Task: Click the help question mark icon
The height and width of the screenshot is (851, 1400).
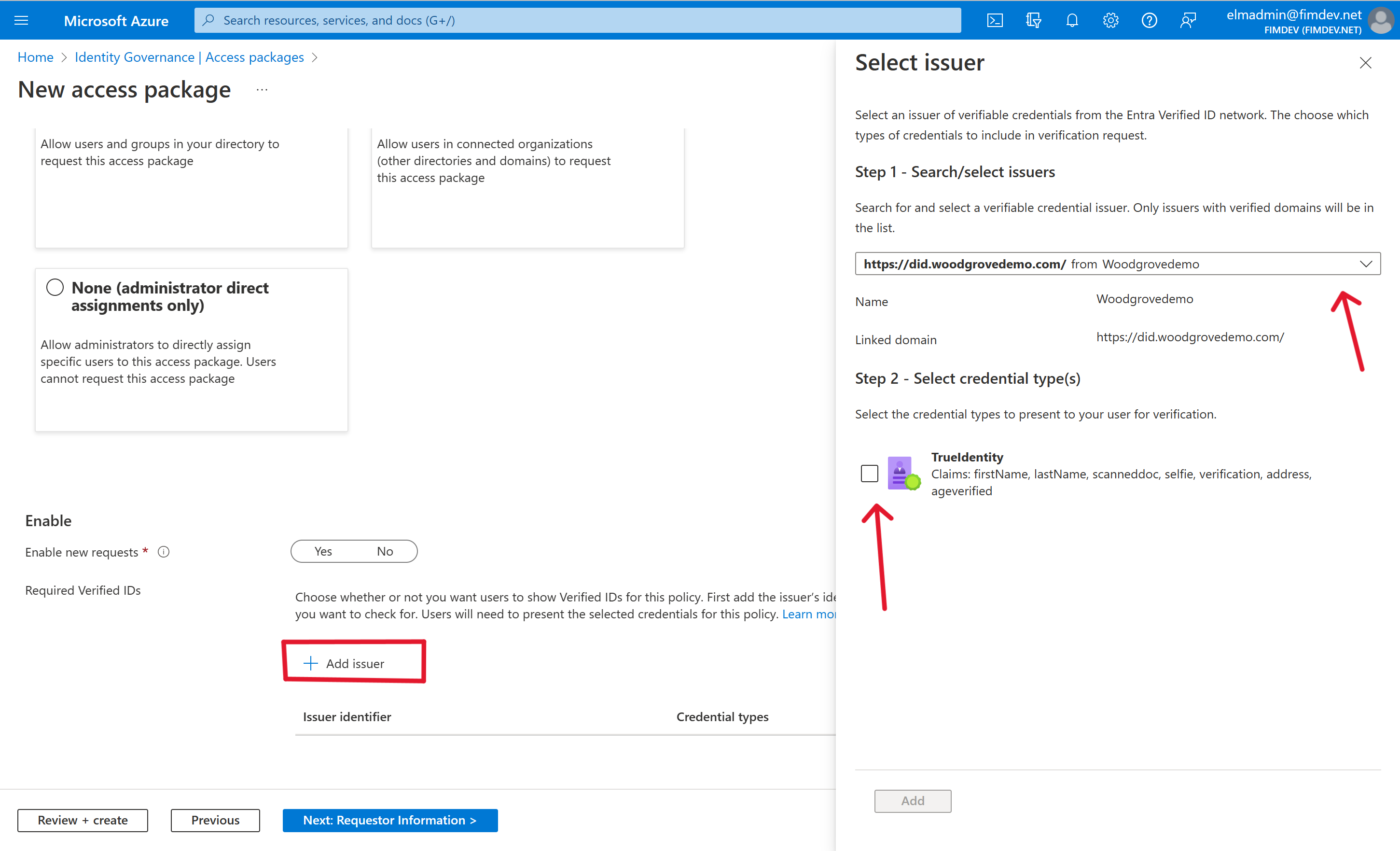Action: (x=1149, y=20)
